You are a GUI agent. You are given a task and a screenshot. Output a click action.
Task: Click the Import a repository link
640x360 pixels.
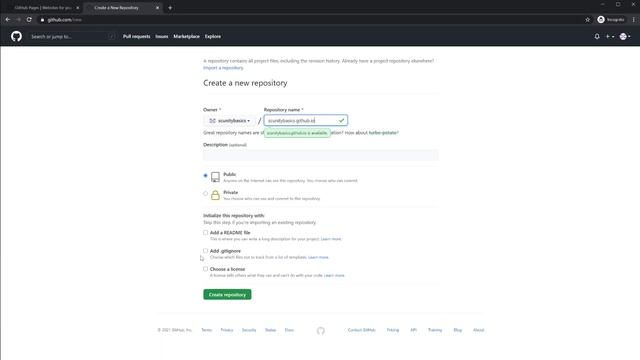pos(223,68)
